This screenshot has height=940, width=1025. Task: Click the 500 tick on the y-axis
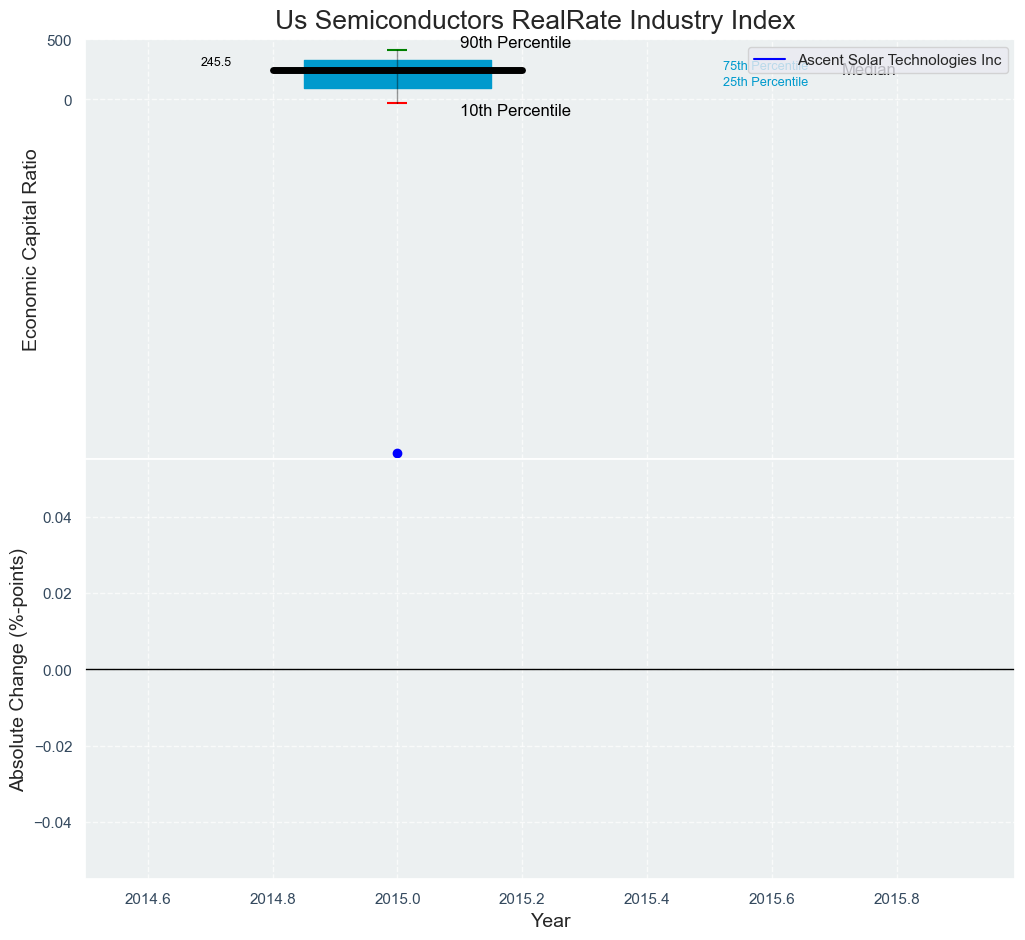(59, 41)
